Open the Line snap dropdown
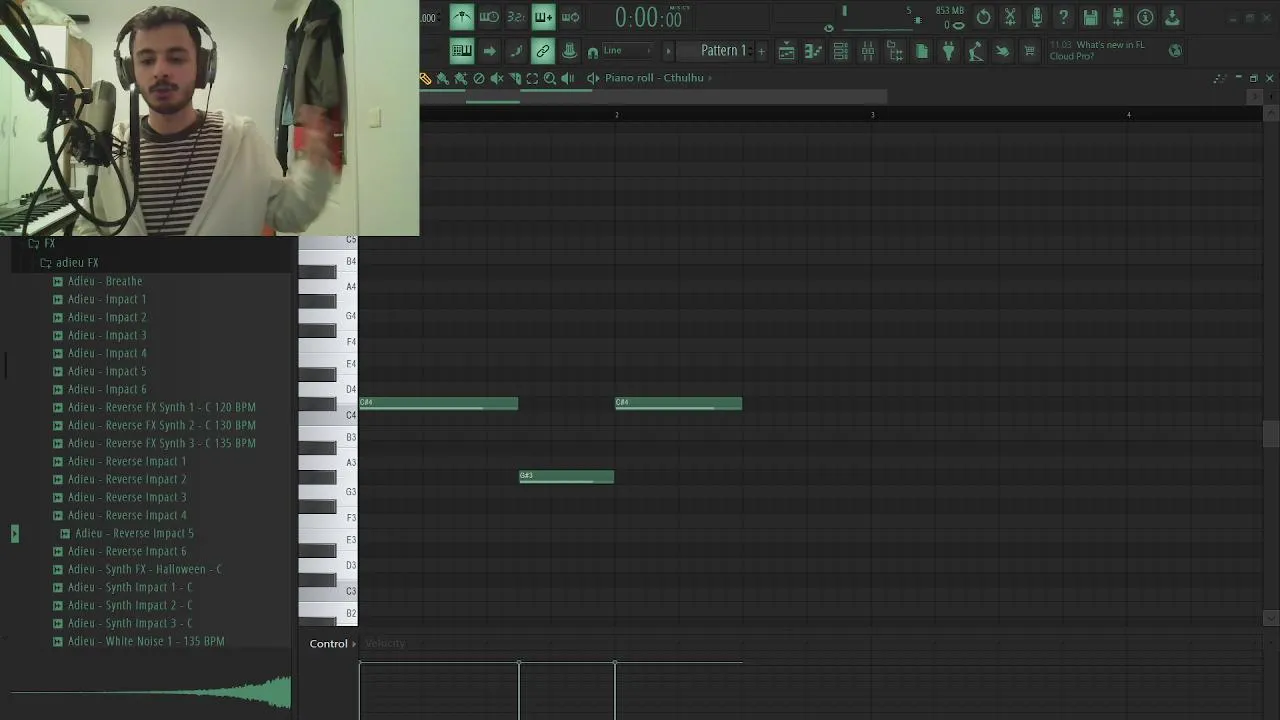 (627, 51)
